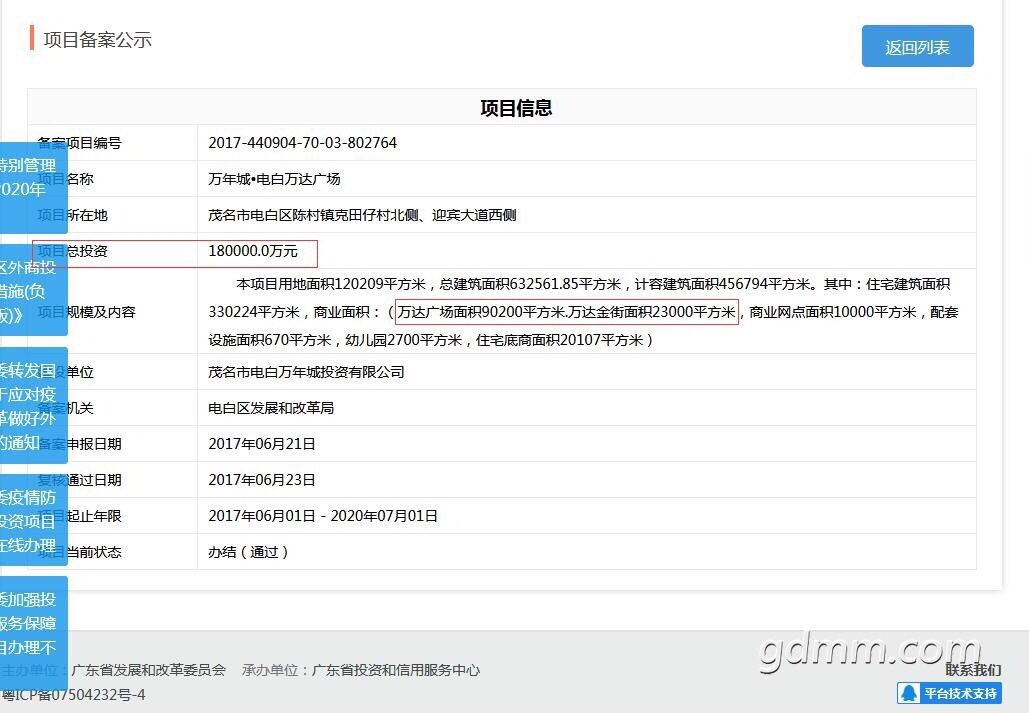Click the 项目总投资 row label
This screenshot has height=713, width=1029.
click(72, 251)
